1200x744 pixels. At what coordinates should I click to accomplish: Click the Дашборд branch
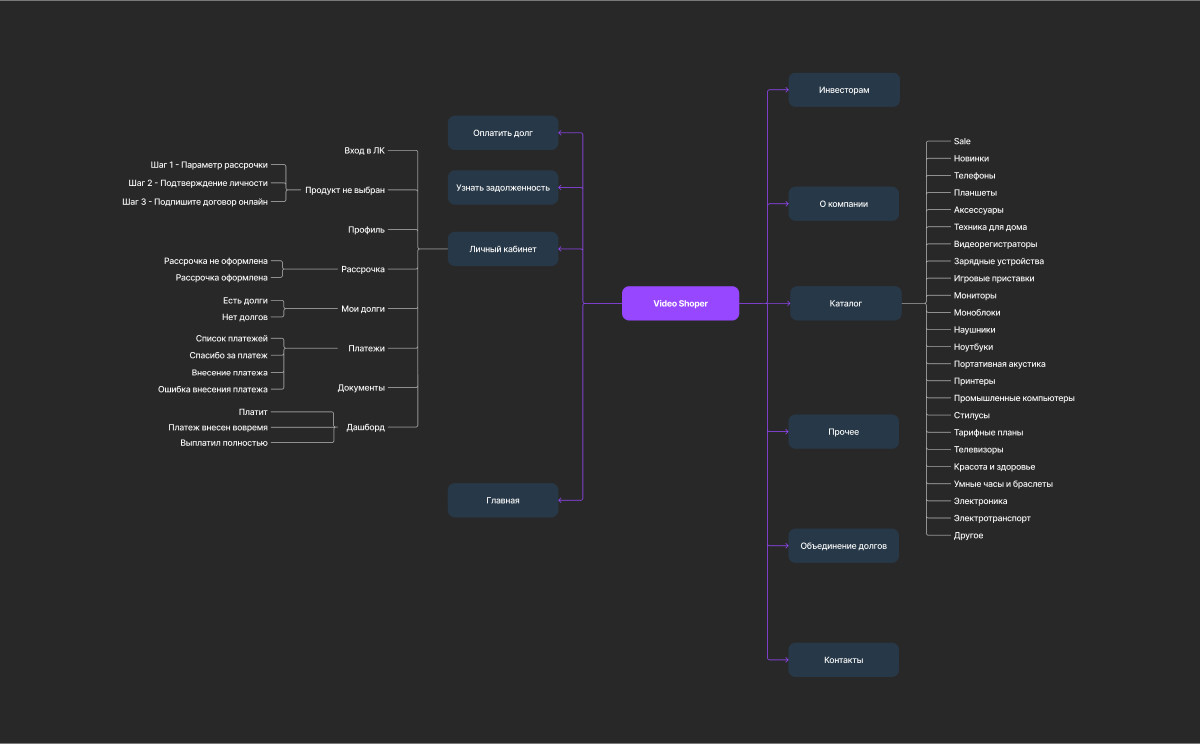366,427
